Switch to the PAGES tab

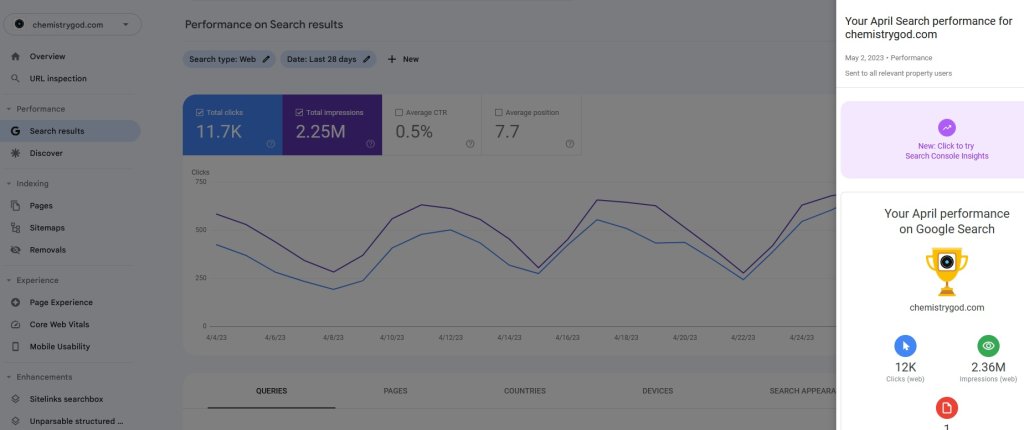[x=395, y=391]
